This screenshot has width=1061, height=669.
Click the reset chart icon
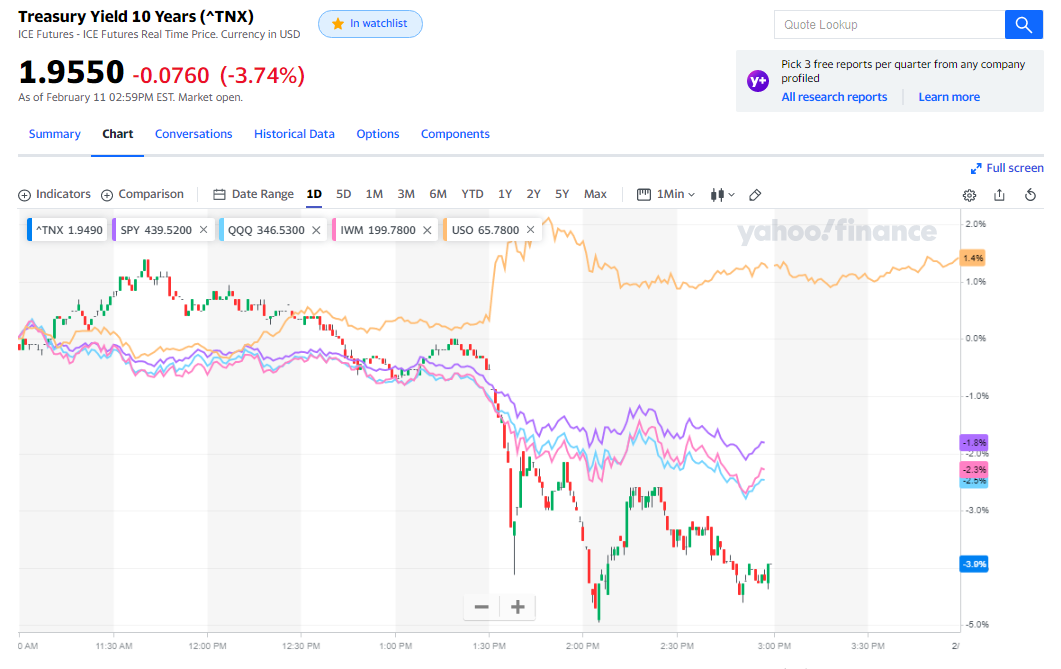click(1030, 195)
